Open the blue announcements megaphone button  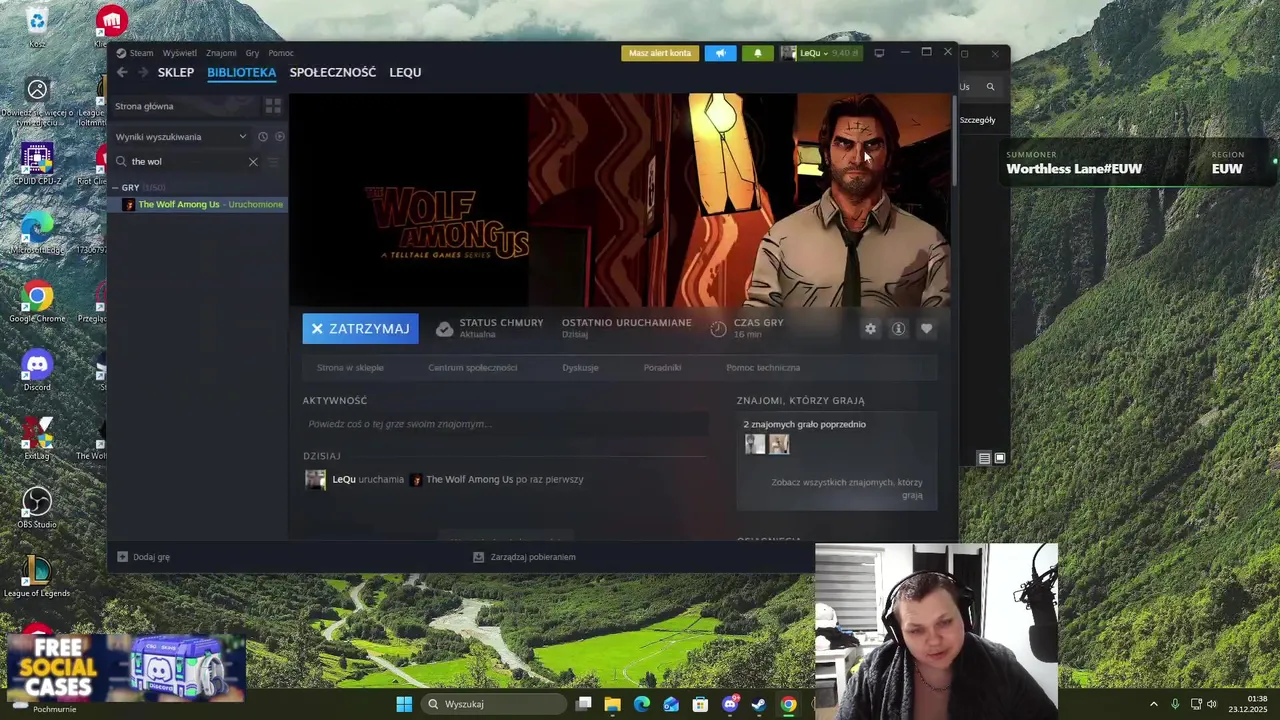click(720, 53)
